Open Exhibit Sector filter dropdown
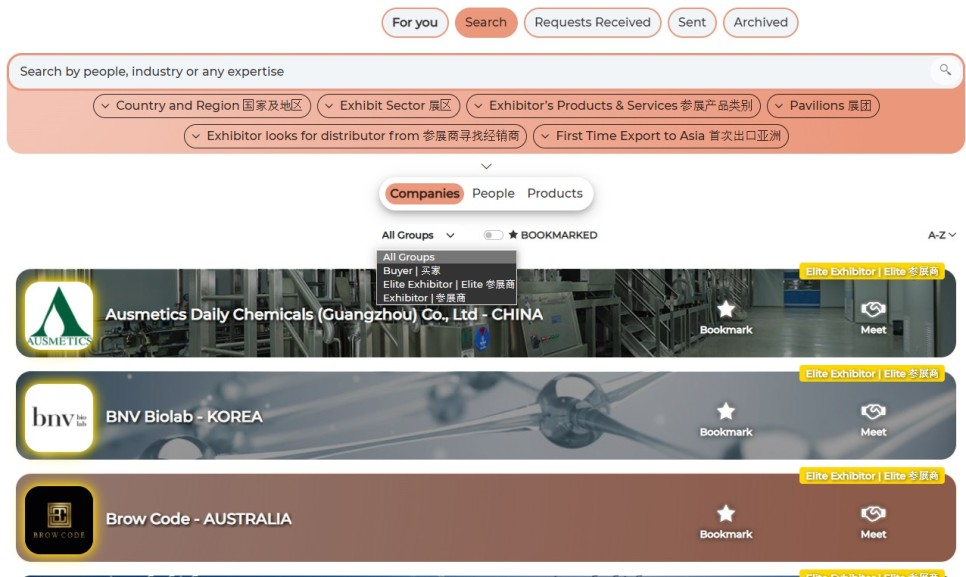Viewport: 966px width, 577px height. [389, 105]
